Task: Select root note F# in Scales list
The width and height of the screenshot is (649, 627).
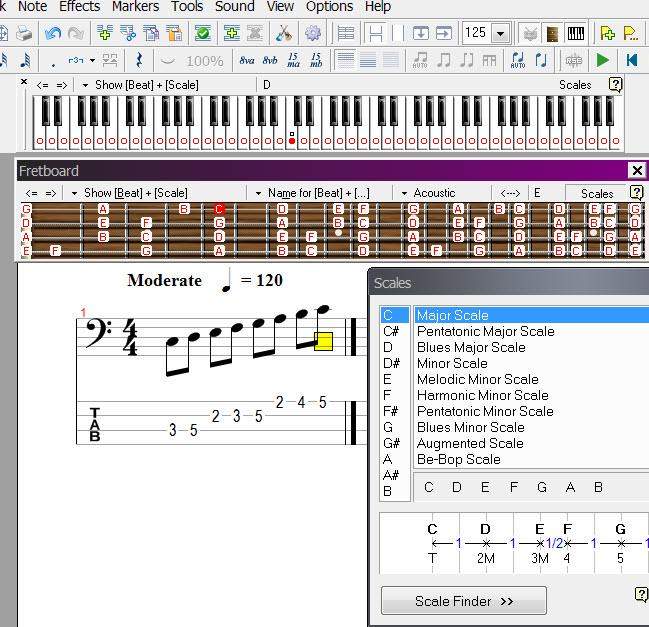Action: click(389, 411)
